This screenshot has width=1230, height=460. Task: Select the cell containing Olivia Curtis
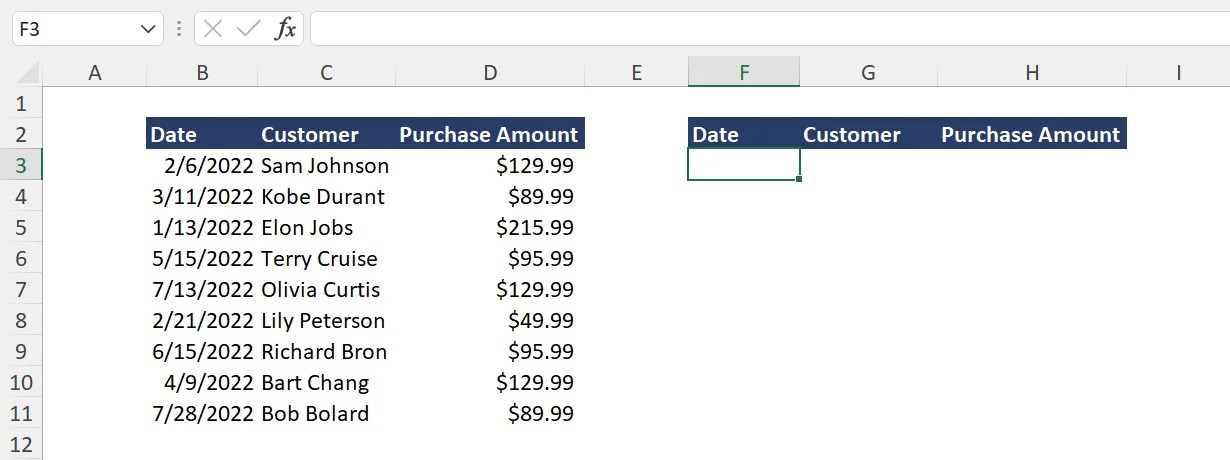321,289
